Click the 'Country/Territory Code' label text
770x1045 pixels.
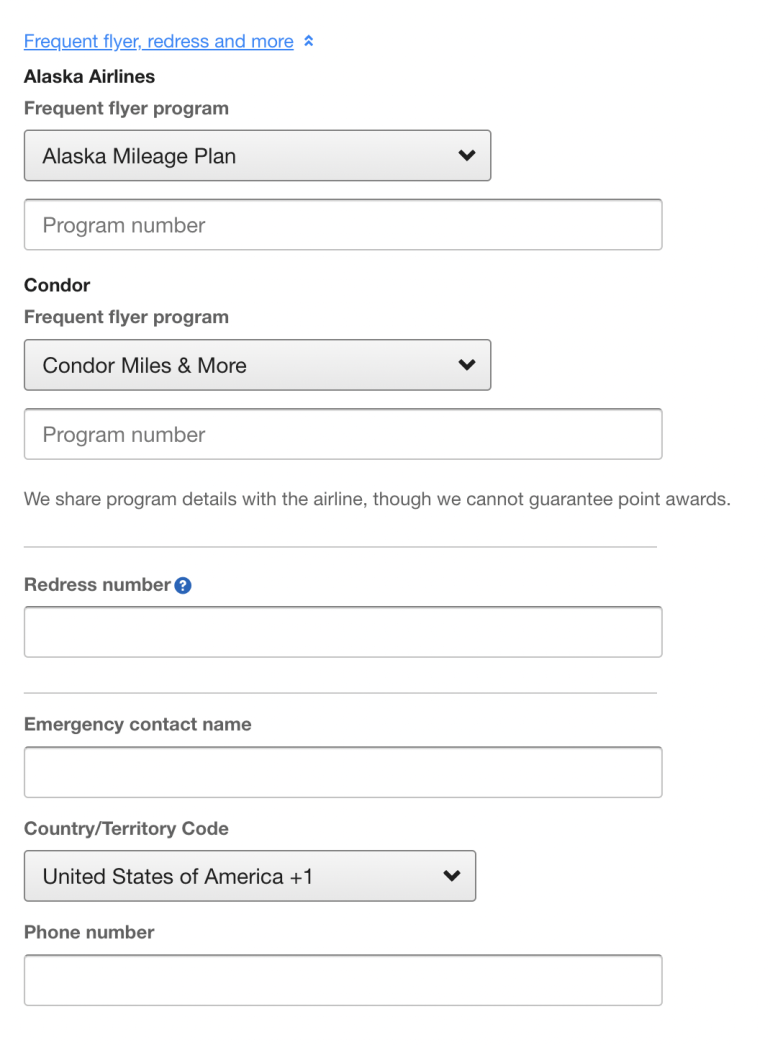(126, 829)
